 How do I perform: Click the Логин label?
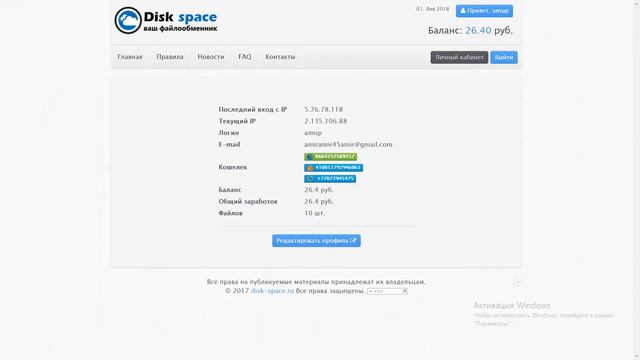point(229,133)
